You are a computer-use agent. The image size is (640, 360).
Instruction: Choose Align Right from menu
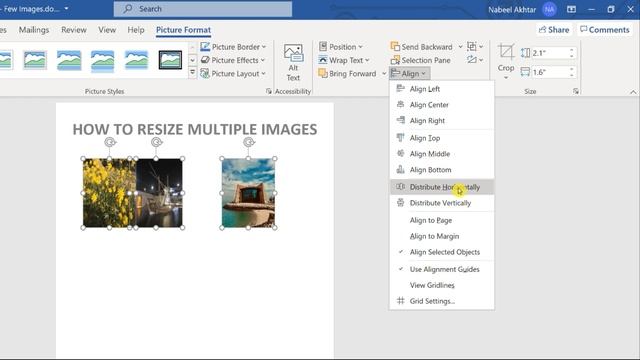click(442, 121)
